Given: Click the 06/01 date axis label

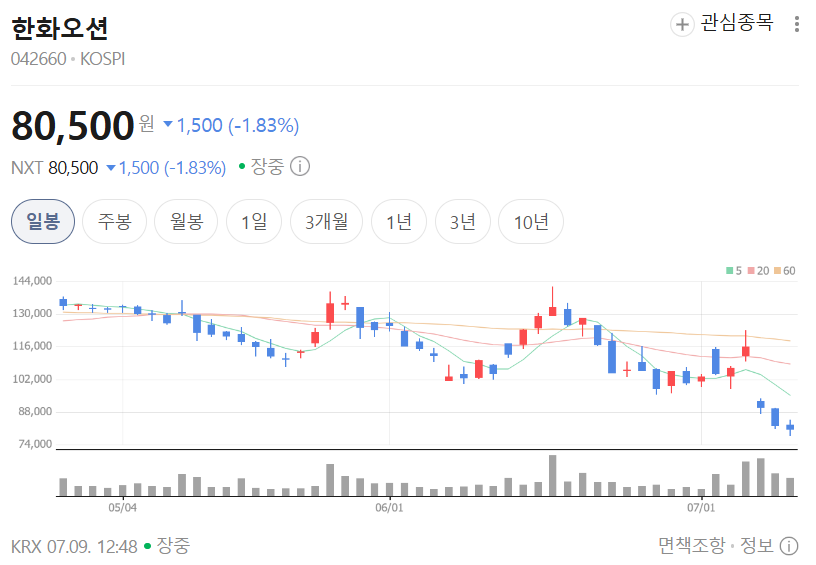Looking at the screenshot, I should point(389,507).
